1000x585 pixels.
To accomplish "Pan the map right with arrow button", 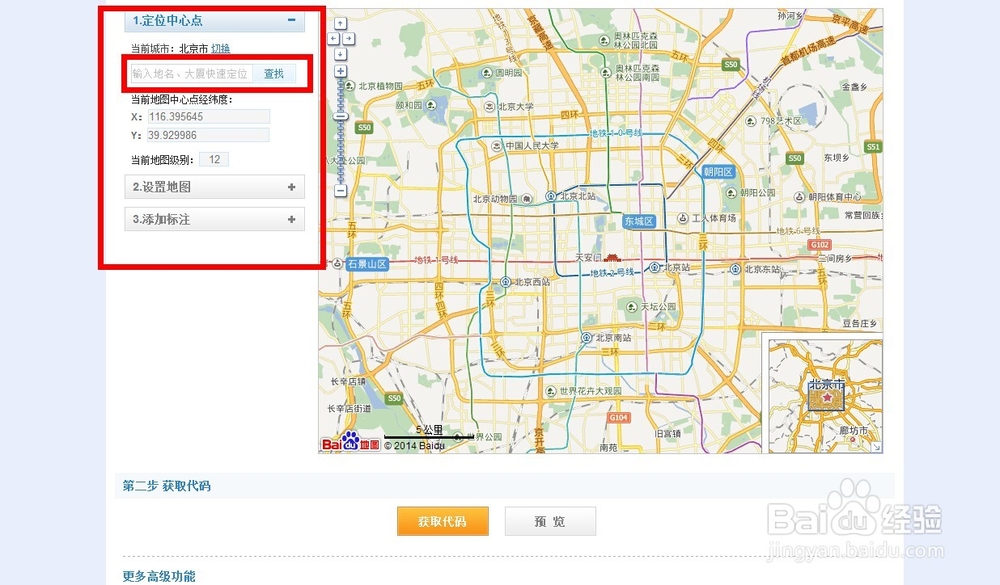I will coord(348,39).
